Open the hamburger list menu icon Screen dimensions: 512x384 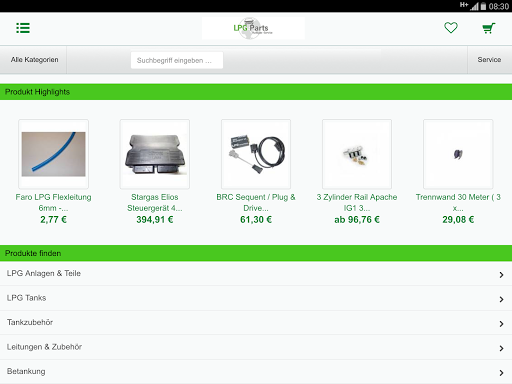[23, 28]
